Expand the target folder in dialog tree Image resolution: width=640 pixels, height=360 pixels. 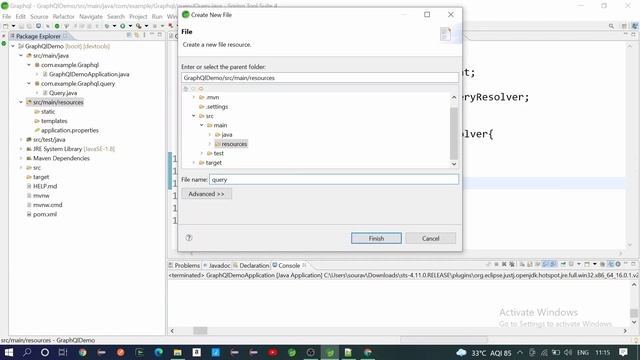(194, 162)
